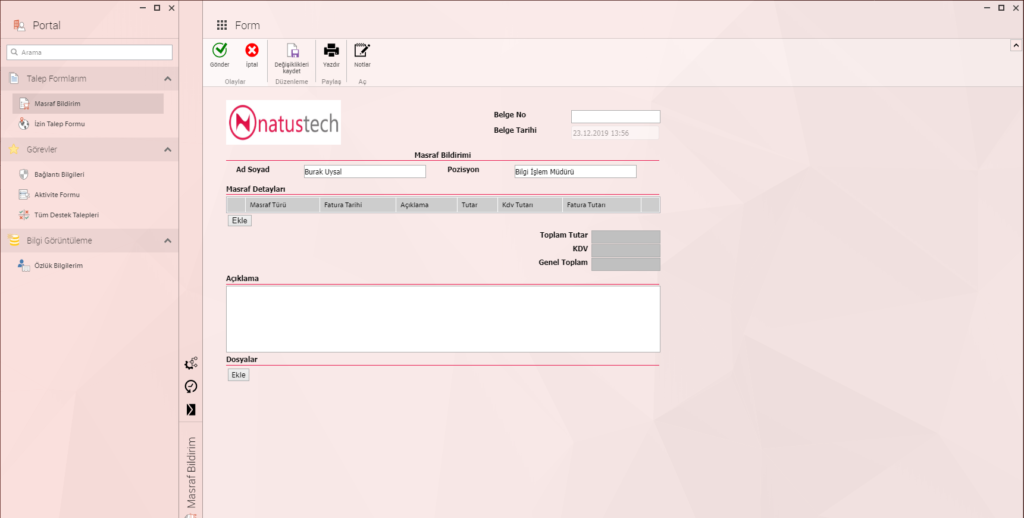
Task: Collapse the Görevler section
Action: click(168, 150)
